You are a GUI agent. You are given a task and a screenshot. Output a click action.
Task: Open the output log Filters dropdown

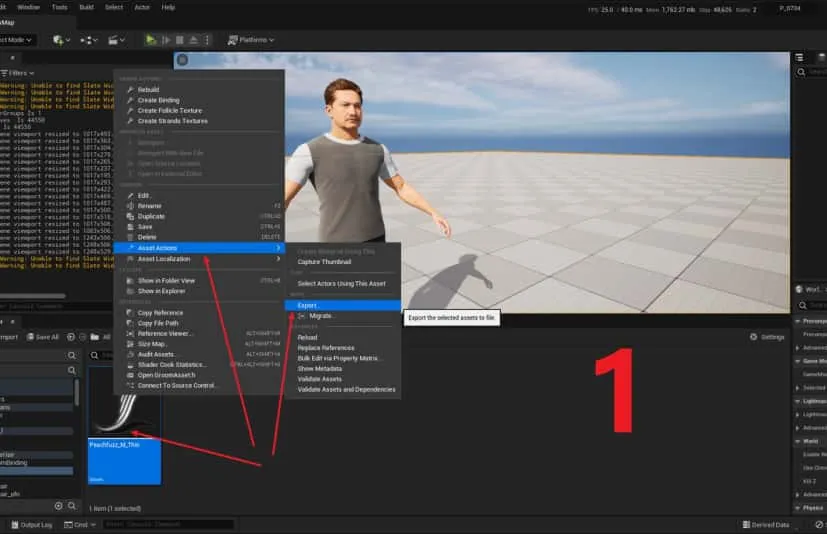(x=17, y=73)
